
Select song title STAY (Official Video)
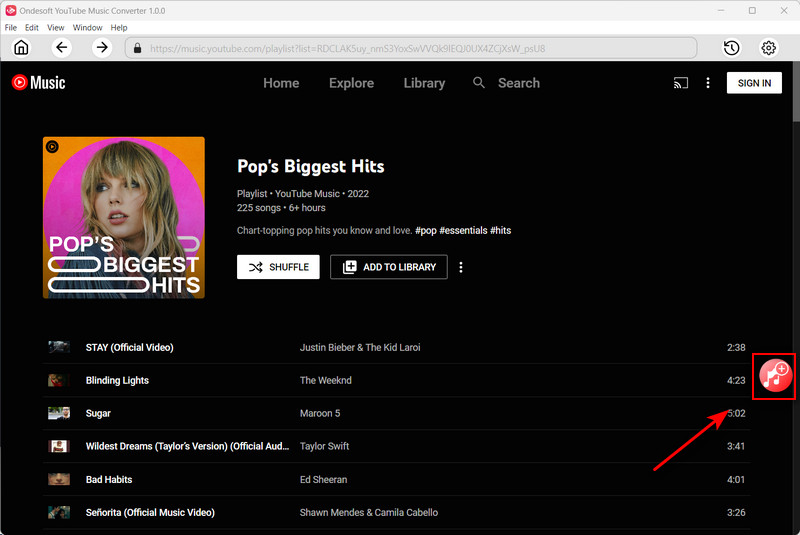click(130, 347)
